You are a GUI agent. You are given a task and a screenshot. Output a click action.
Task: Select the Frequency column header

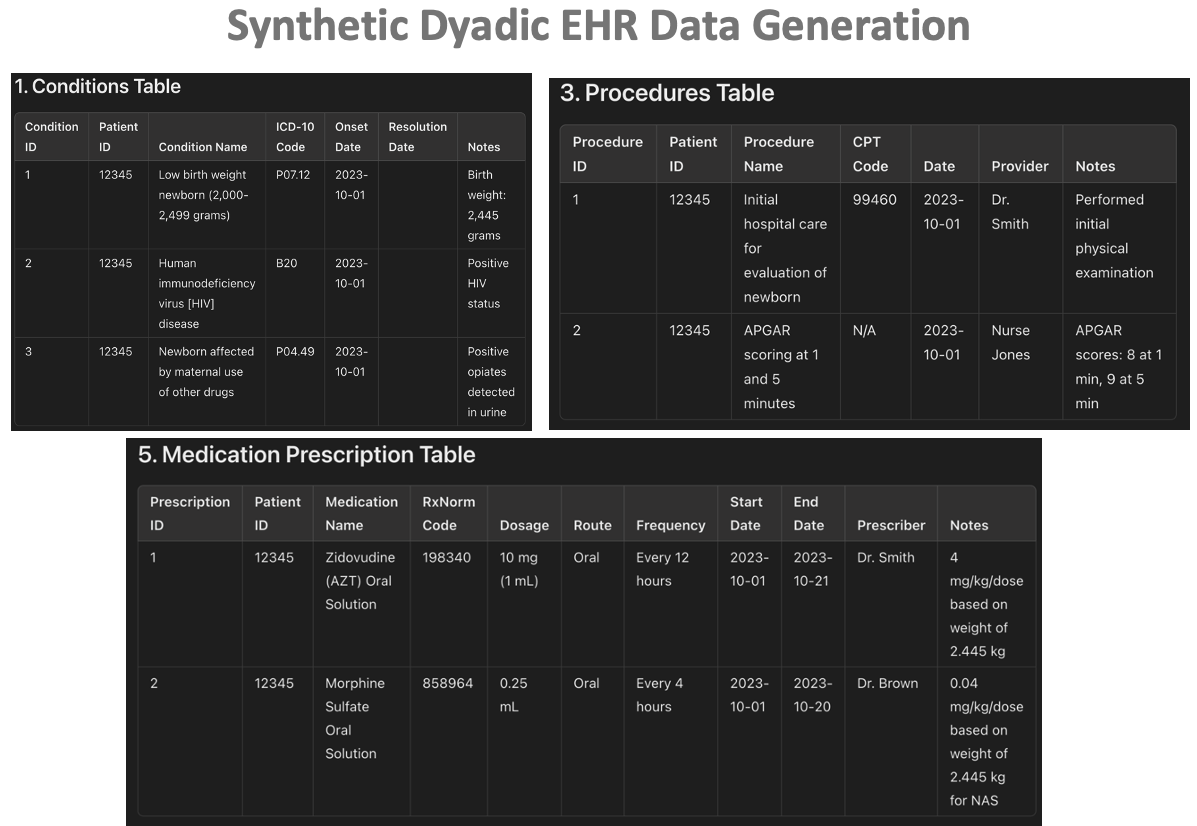tap(670, 525)
